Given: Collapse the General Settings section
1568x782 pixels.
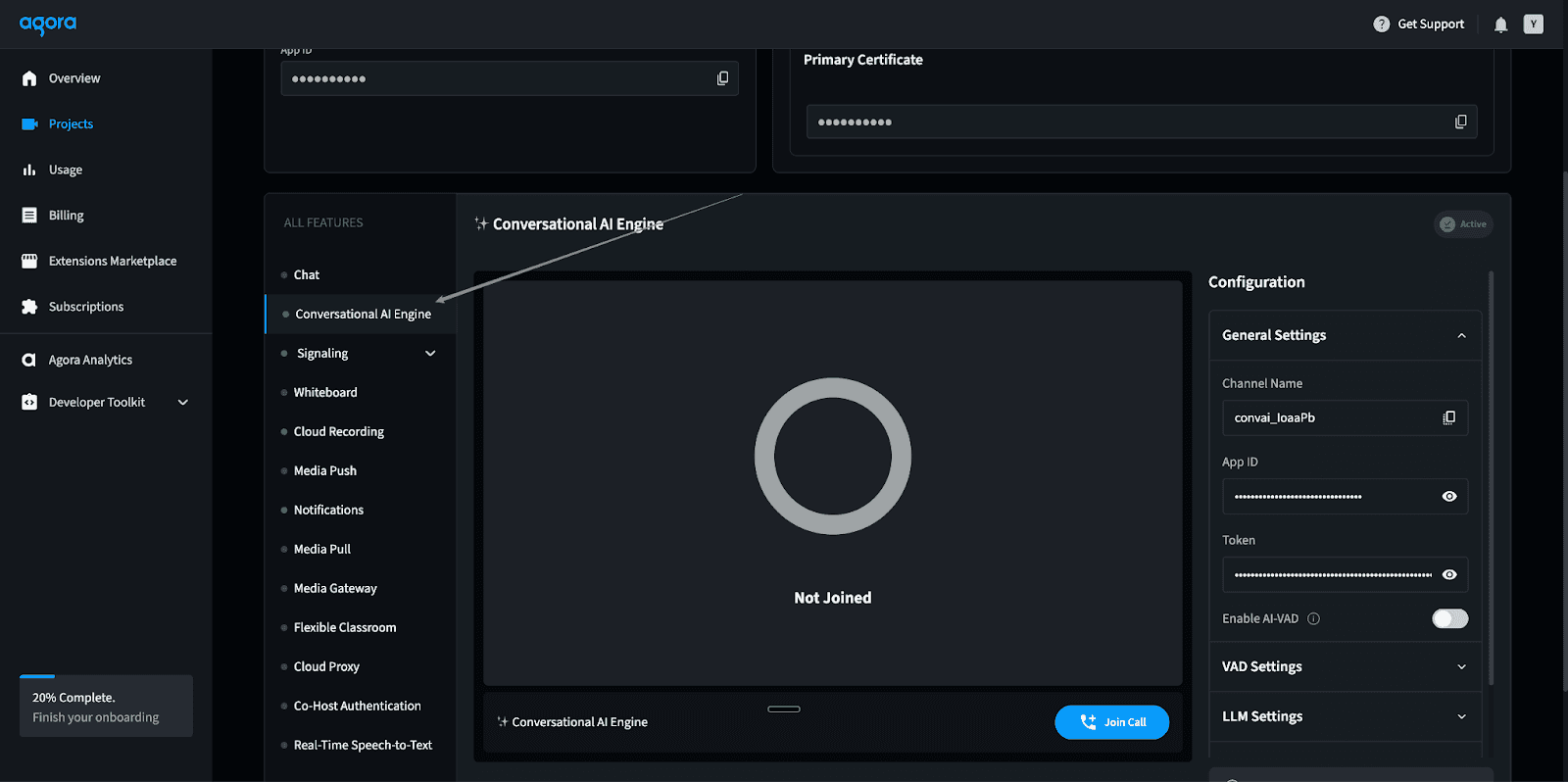Looking at the screenshot, I should pos(1460,335).
